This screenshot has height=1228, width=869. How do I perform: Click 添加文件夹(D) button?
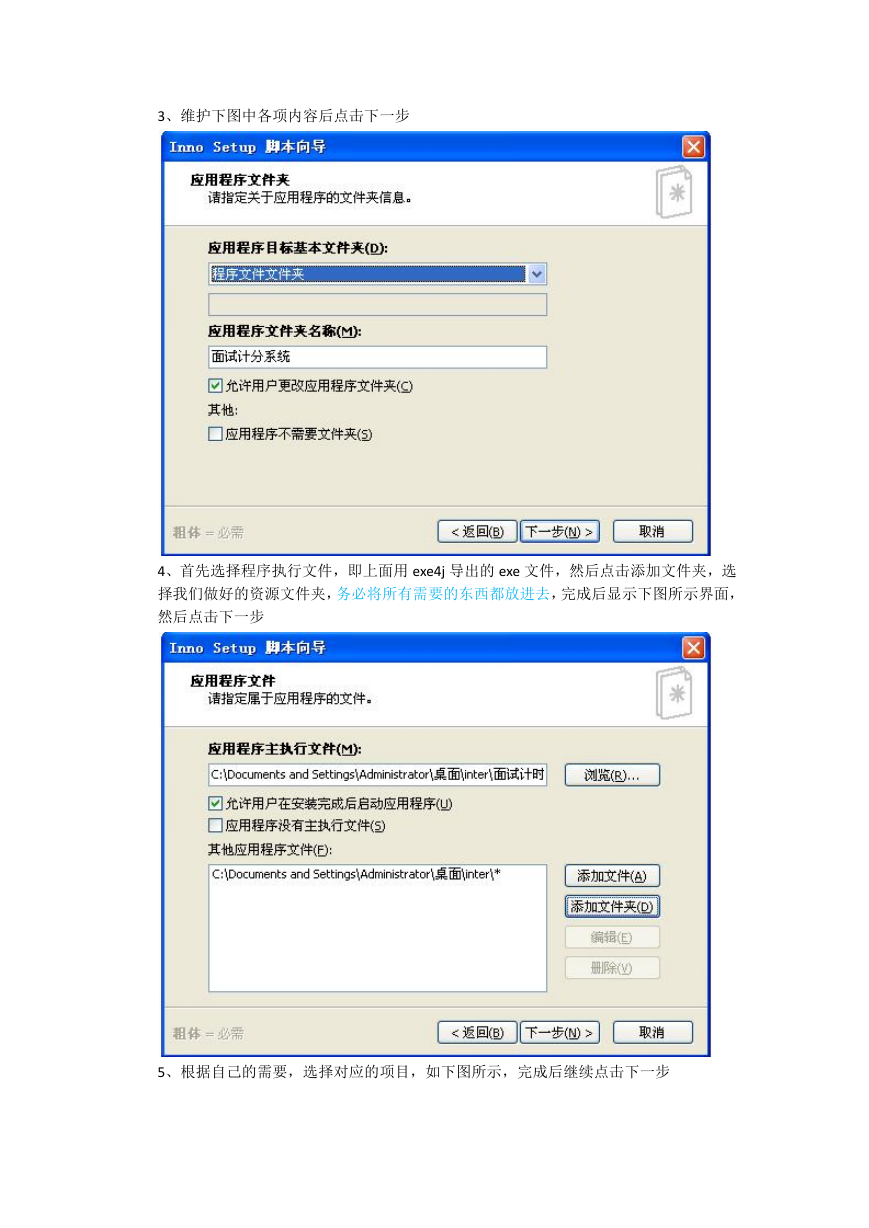pos(612,907)
